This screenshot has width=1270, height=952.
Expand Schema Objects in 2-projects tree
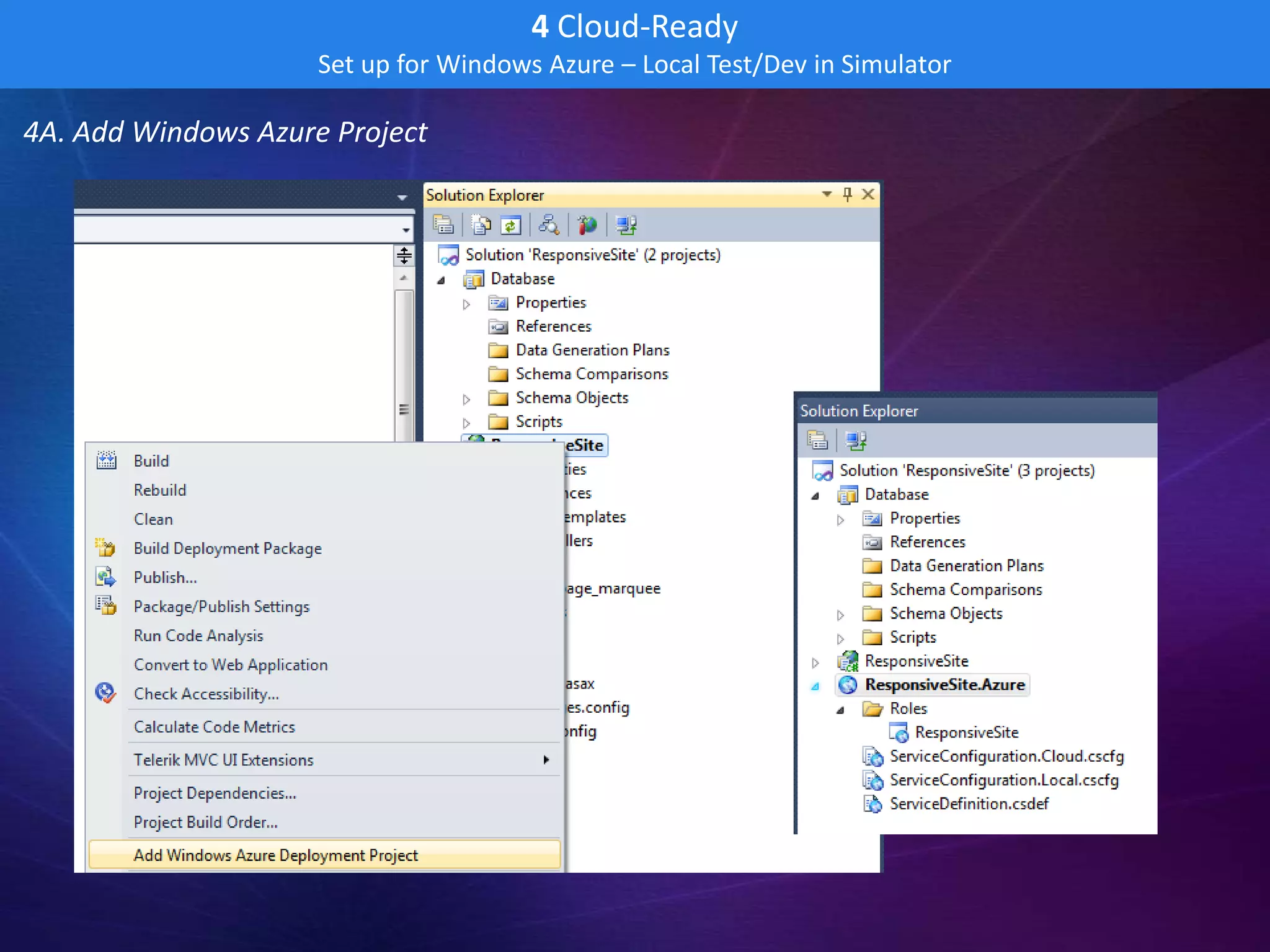click(466, 399)
